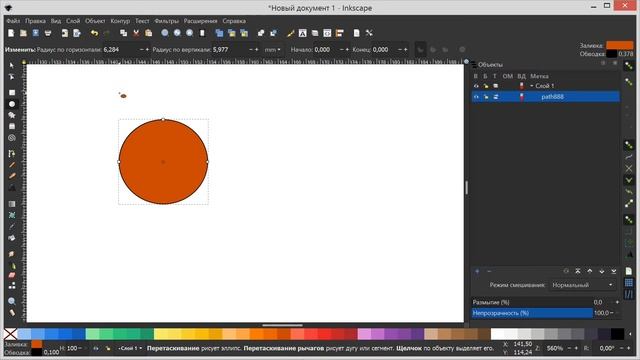Click the Непрозрачность opacity slider
Screen dimensions: 640x360
point(532,313)
